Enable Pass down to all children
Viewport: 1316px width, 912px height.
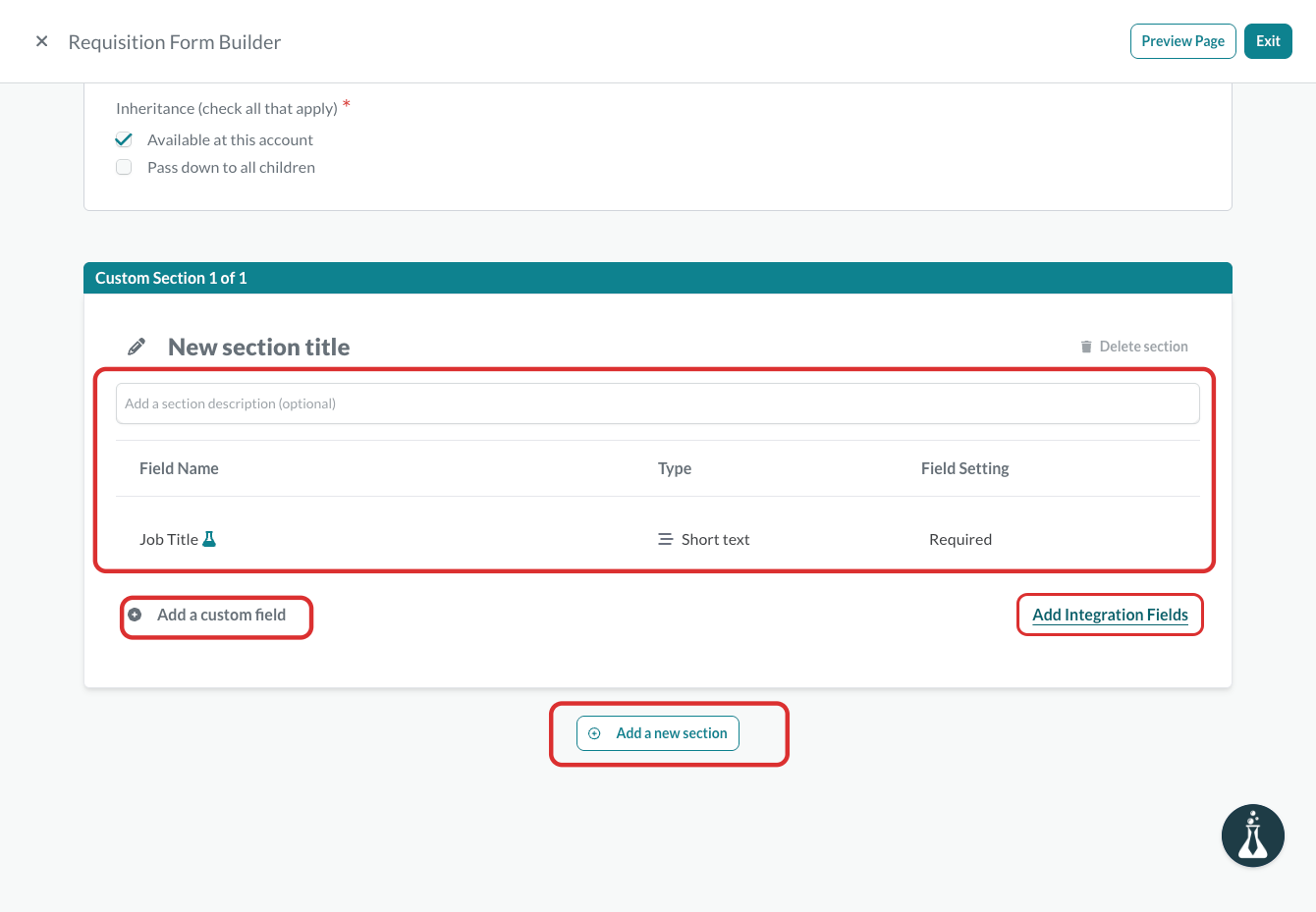(x=124, y=167)
